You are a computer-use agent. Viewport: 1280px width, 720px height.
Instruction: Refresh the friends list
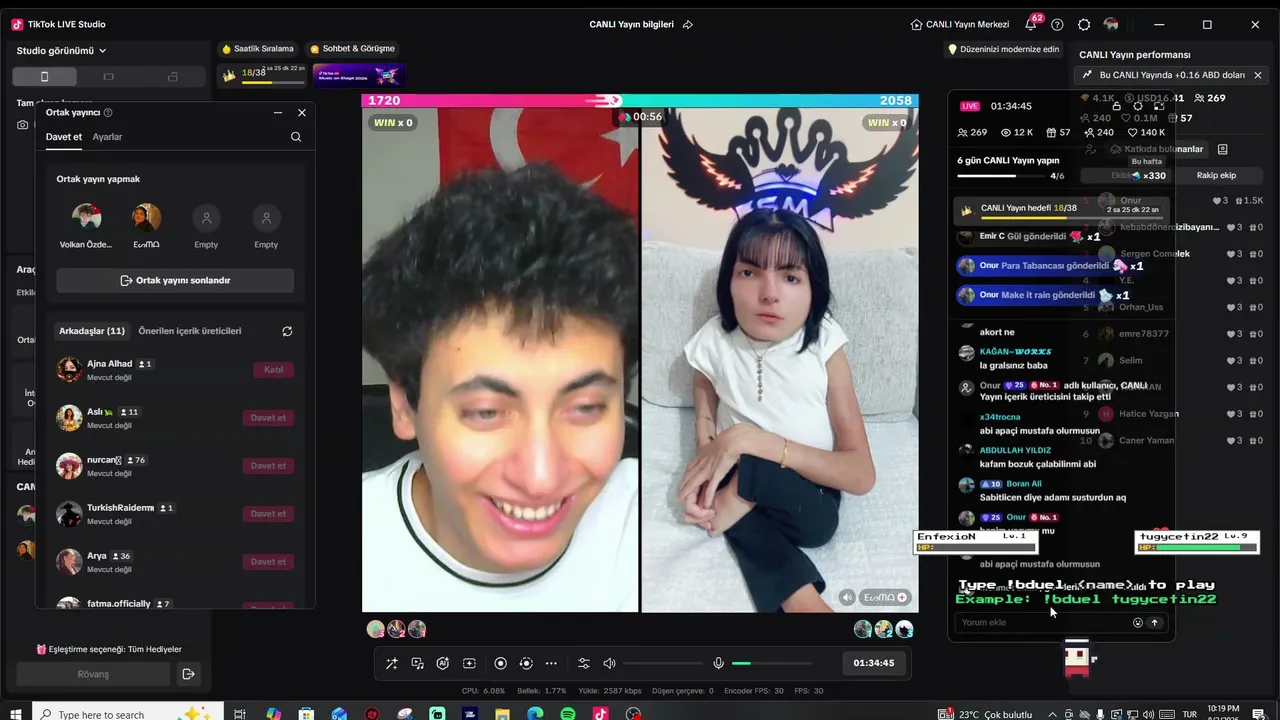click(x=287, y=331)
